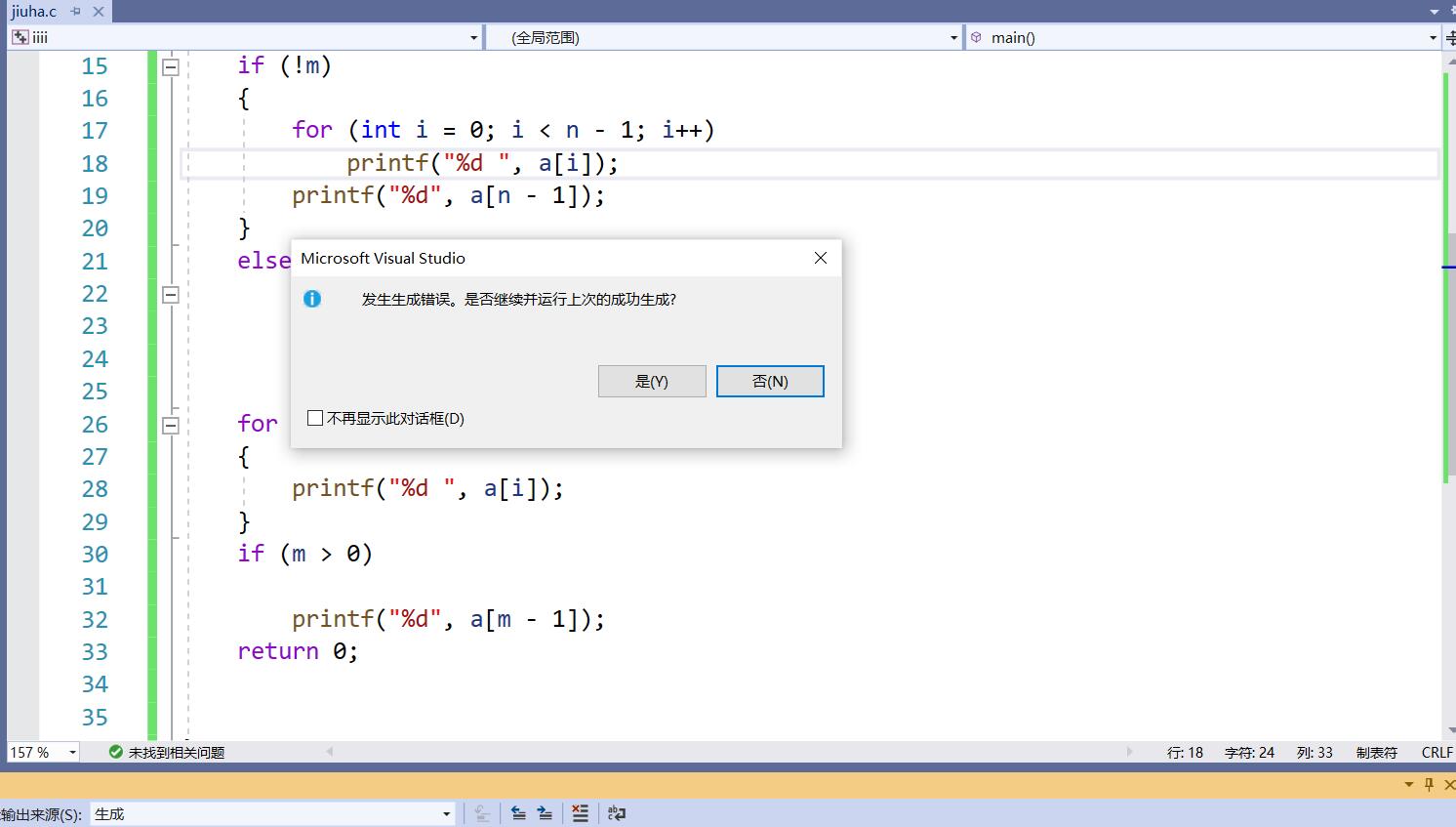Viewport: 1456px width, 827px height.
Task: Click the horizontal scrollbar left arrow
Action: pos(330,752)
